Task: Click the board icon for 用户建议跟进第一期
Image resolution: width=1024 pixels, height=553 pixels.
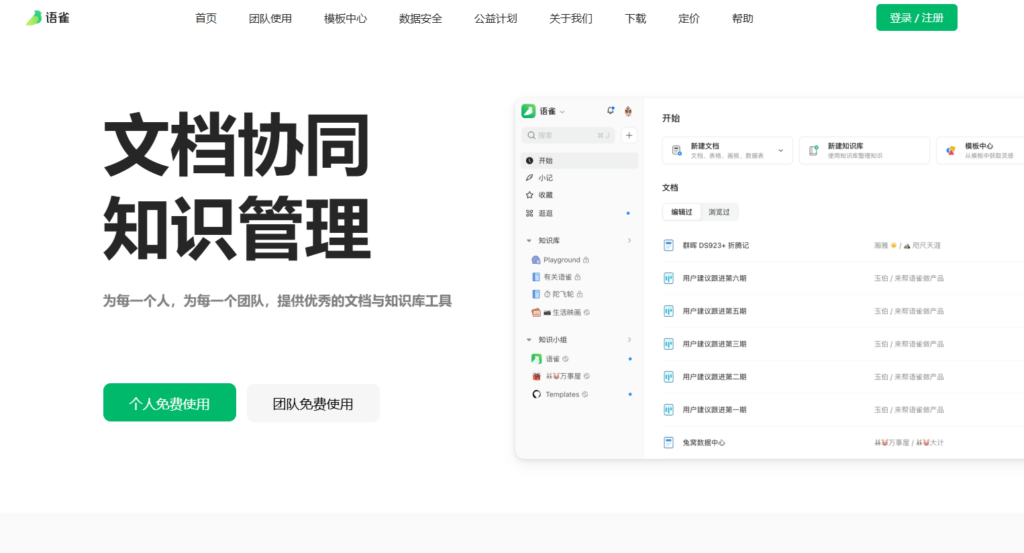Action: pos(669,410)
